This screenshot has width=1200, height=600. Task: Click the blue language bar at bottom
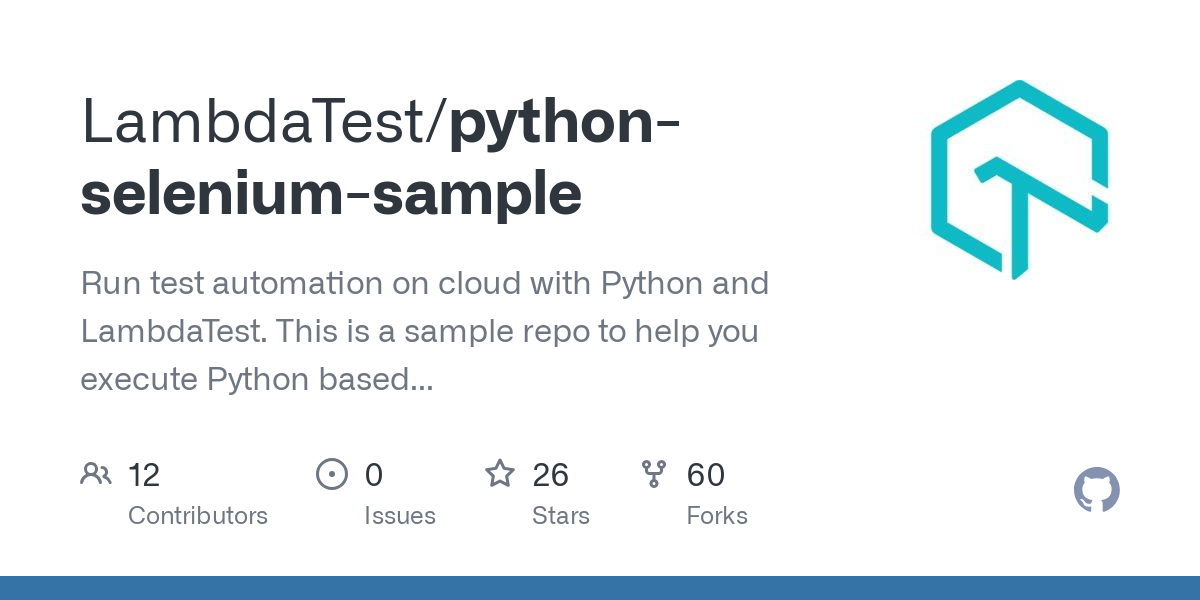pyautogui.click(x=600, y=588)
